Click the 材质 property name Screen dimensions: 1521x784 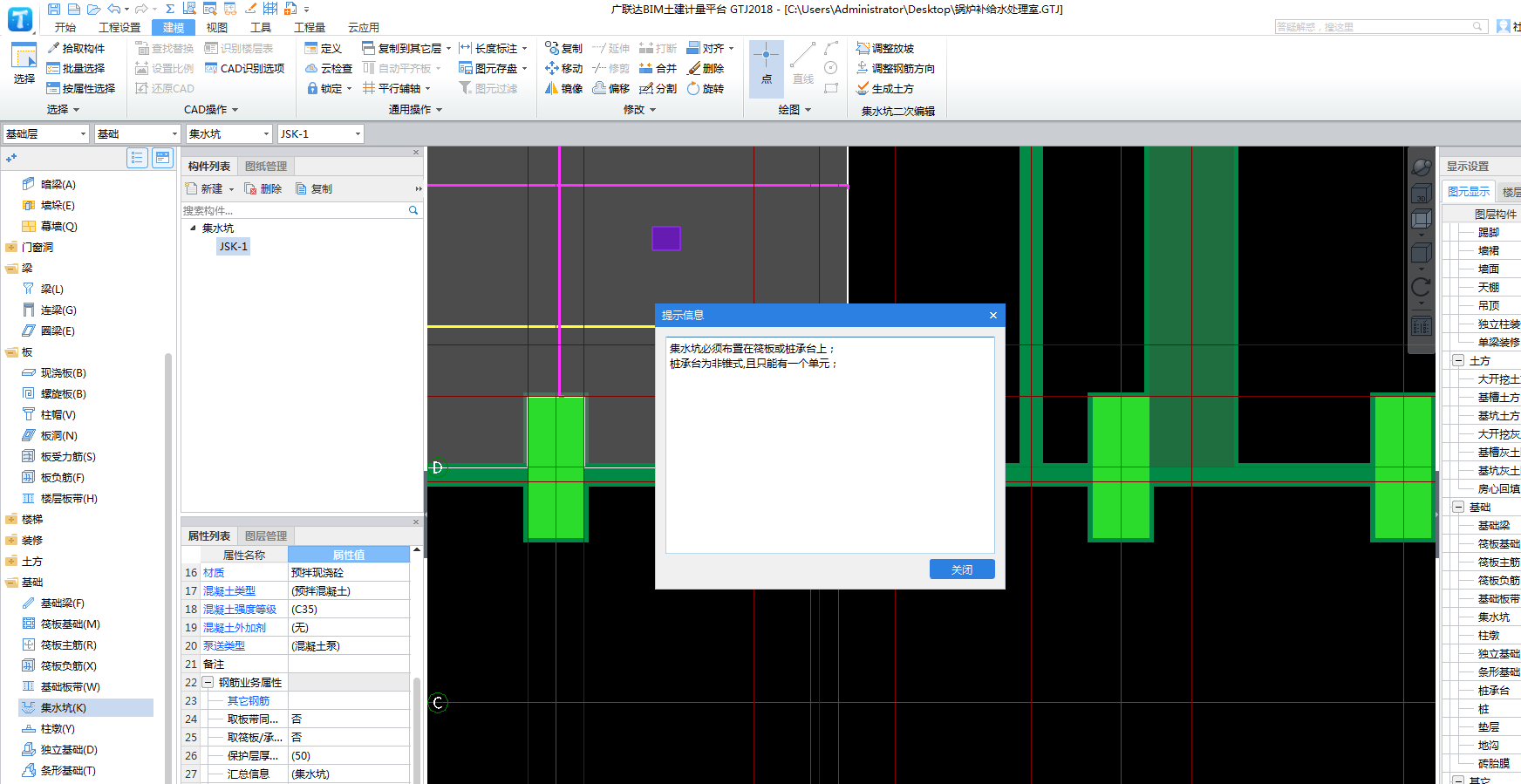(x=214, y=573)
